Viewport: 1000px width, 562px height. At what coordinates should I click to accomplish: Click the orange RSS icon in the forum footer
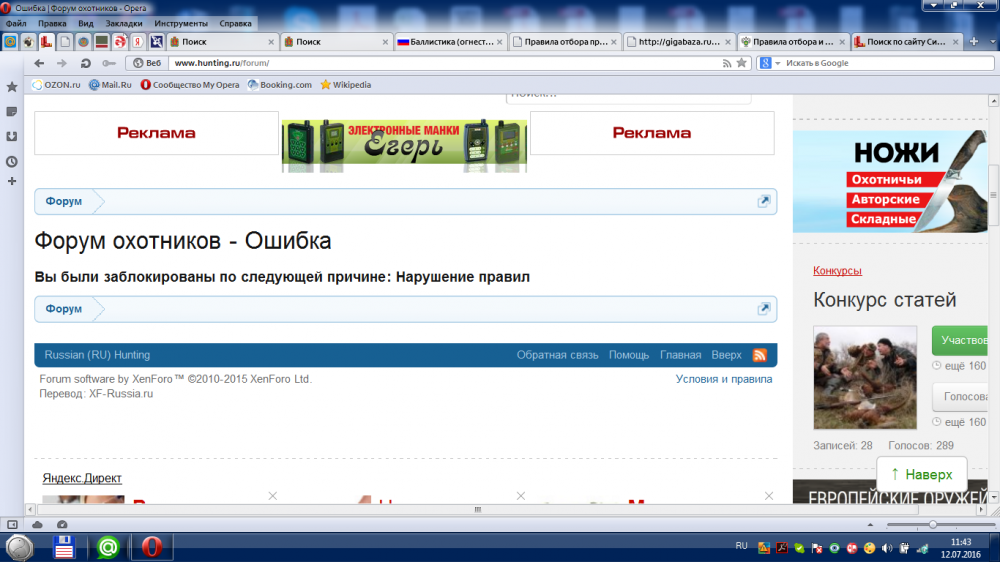759,355
